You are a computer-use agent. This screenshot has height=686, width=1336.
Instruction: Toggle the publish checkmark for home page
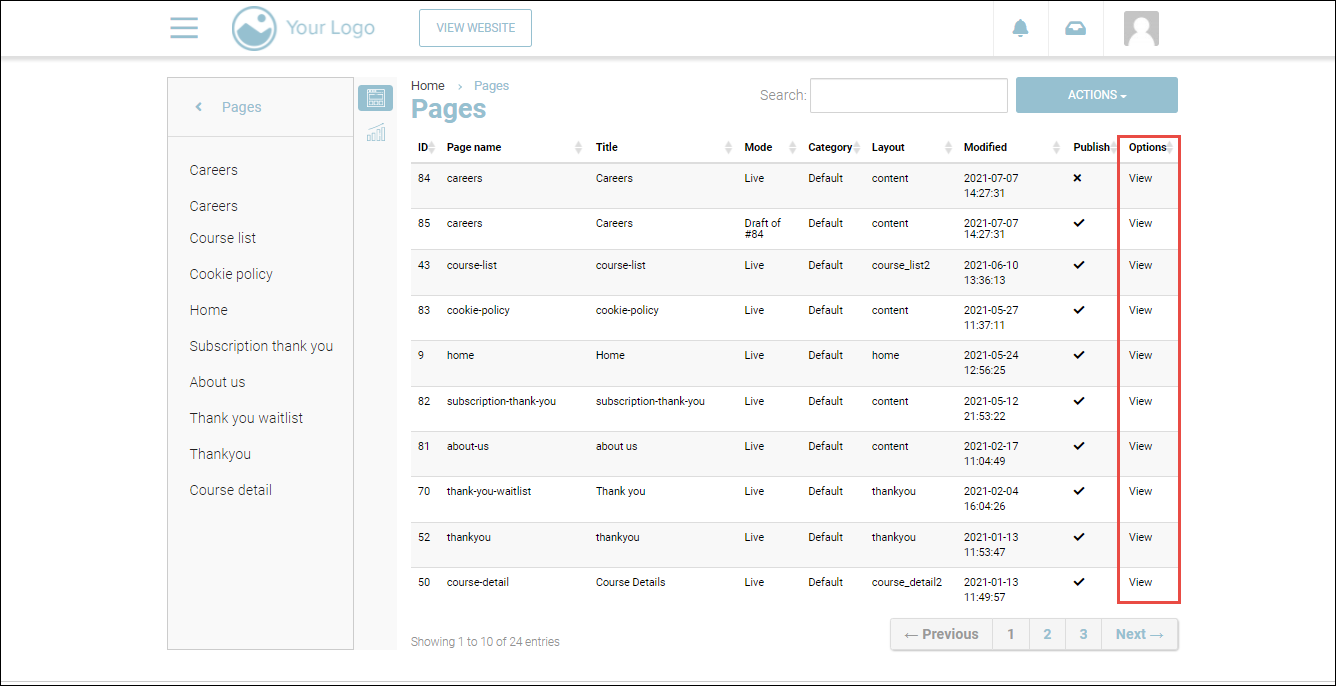coord(1078,355)
